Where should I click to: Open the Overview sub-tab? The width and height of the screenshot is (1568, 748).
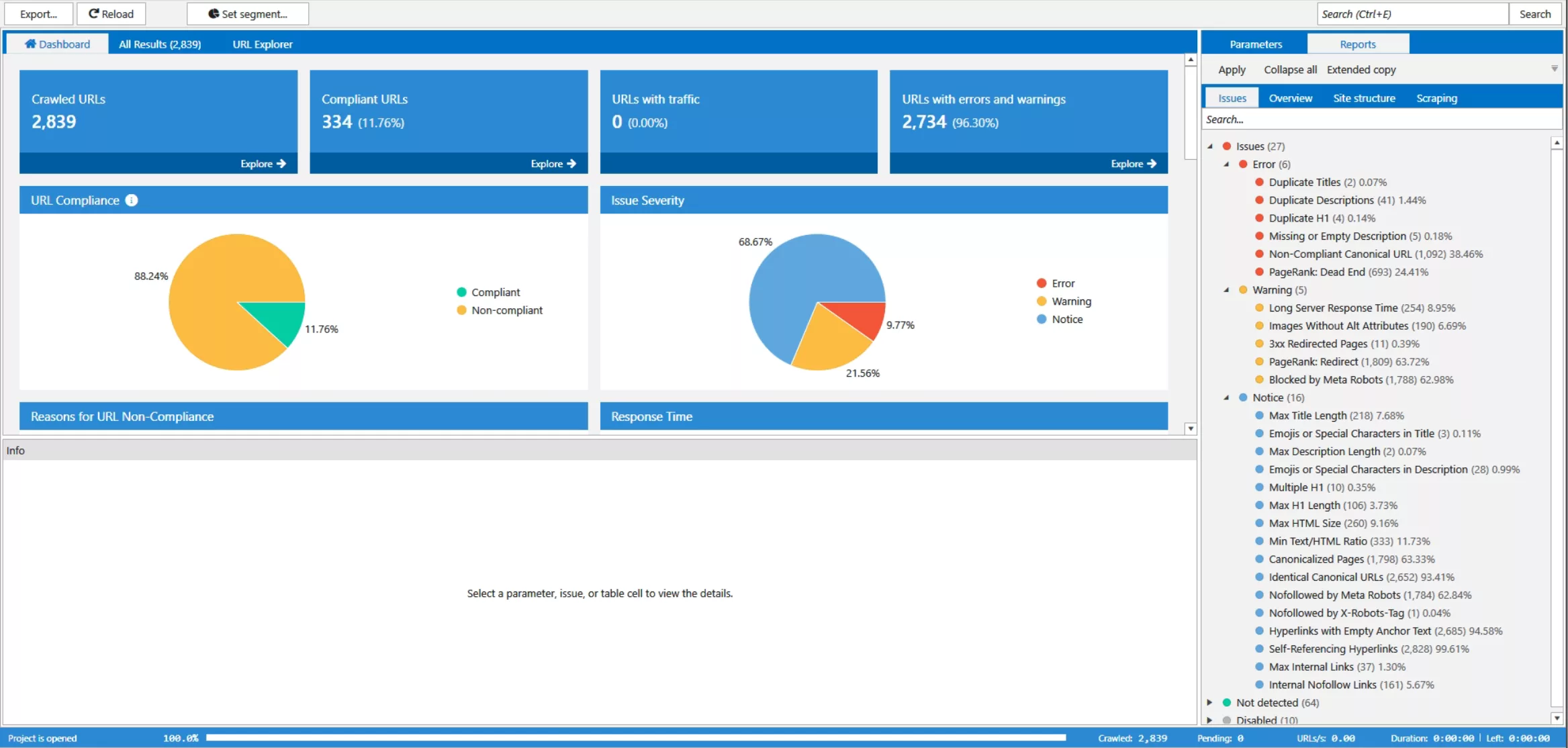[x=1290, y=98]
